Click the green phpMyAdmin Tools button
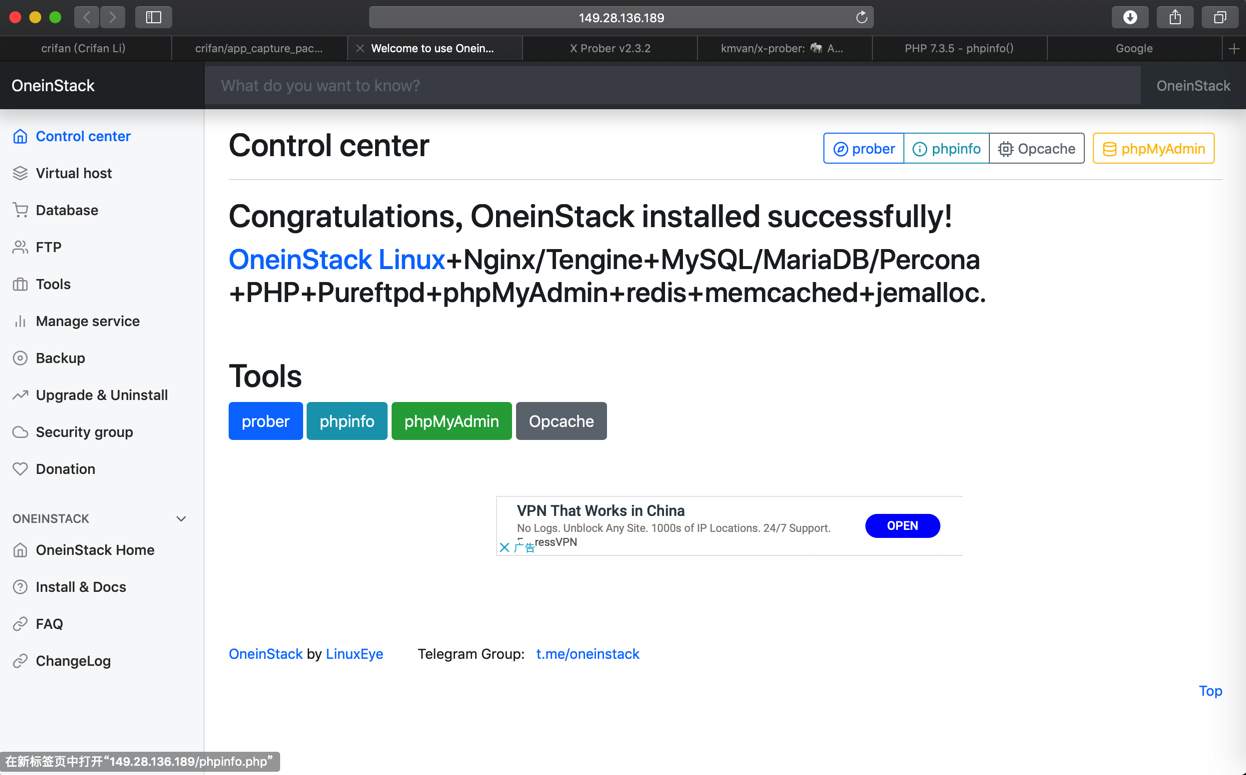1246x775 pixels. coord(451,421)
